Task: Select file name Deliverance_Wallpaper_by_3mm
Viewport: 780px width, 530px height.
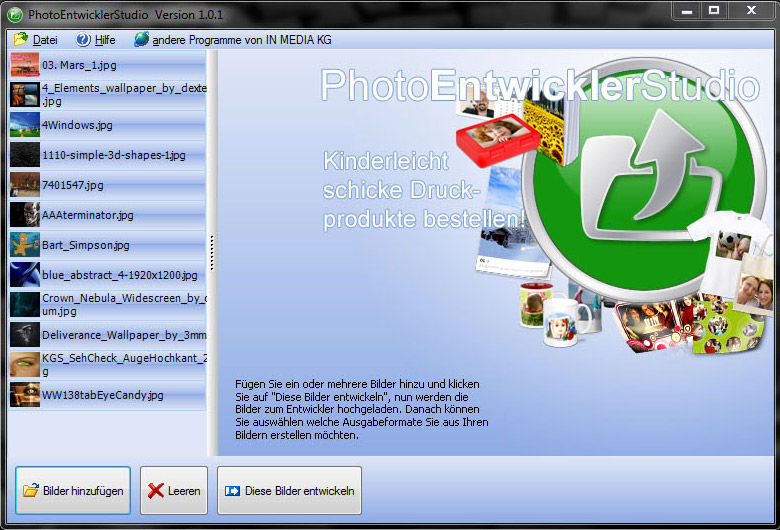Action: click(x=124, y=335)
